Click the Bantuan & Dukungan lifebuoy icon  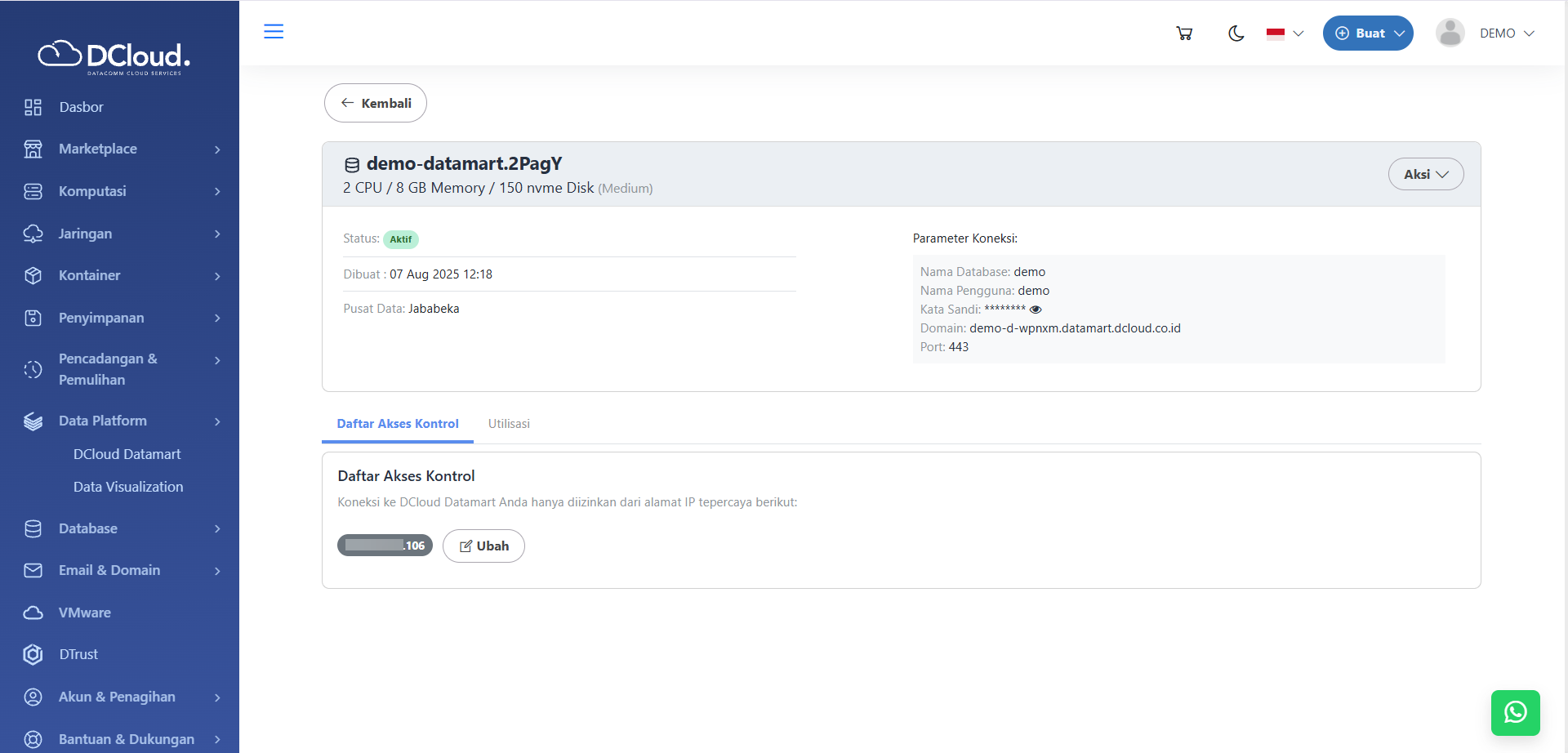(33, 739)
